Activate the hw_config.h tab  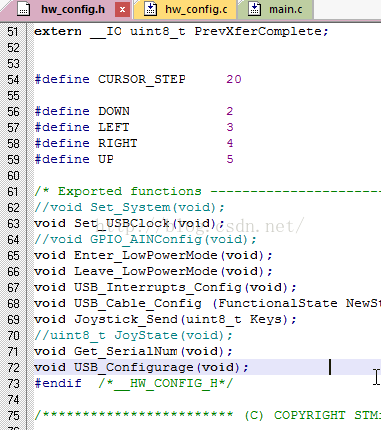pyautogui.click(x=73, y=9)
